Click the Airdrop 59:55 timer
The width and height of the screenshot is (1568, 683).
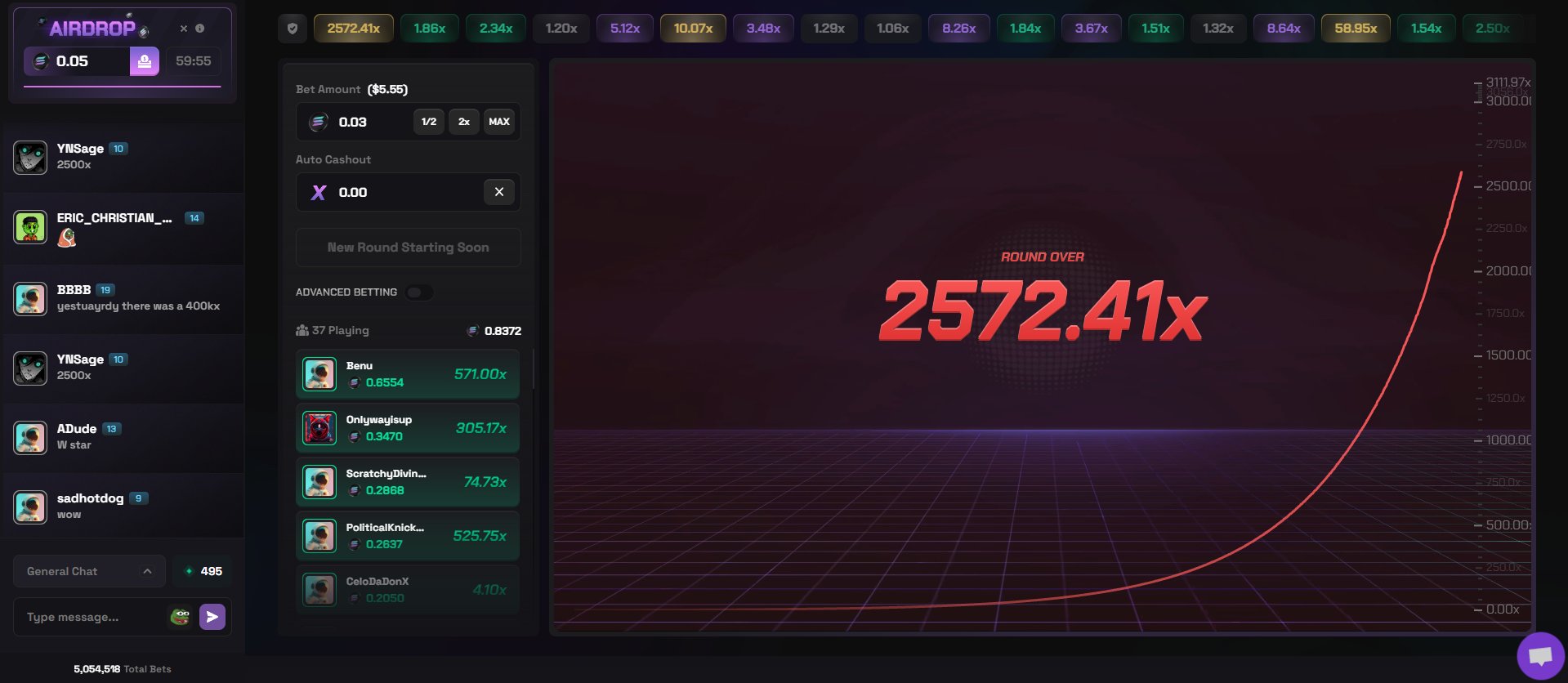tap(194, 61)
